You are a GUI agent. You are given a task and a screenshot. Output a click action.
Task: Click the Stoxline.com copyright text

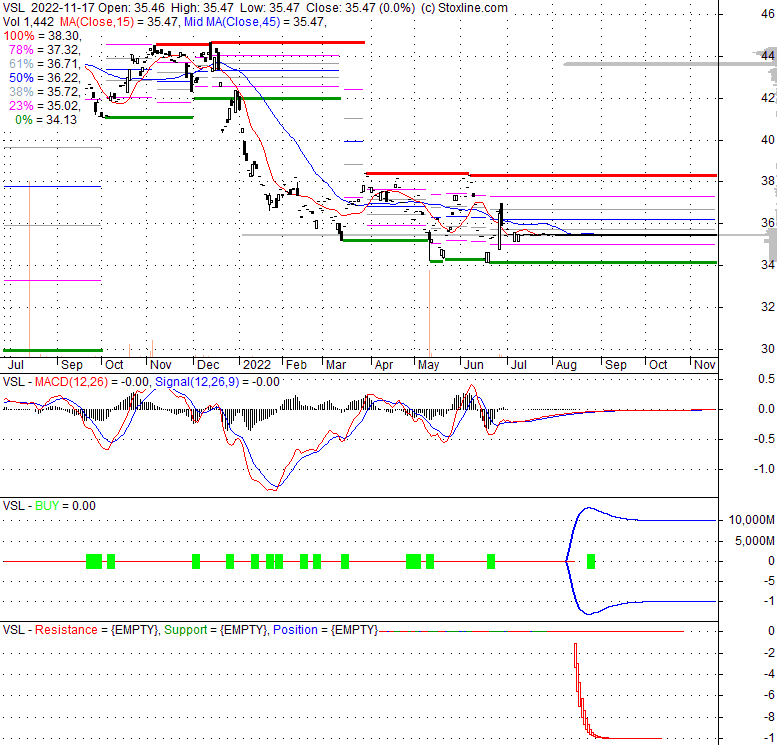464,8
